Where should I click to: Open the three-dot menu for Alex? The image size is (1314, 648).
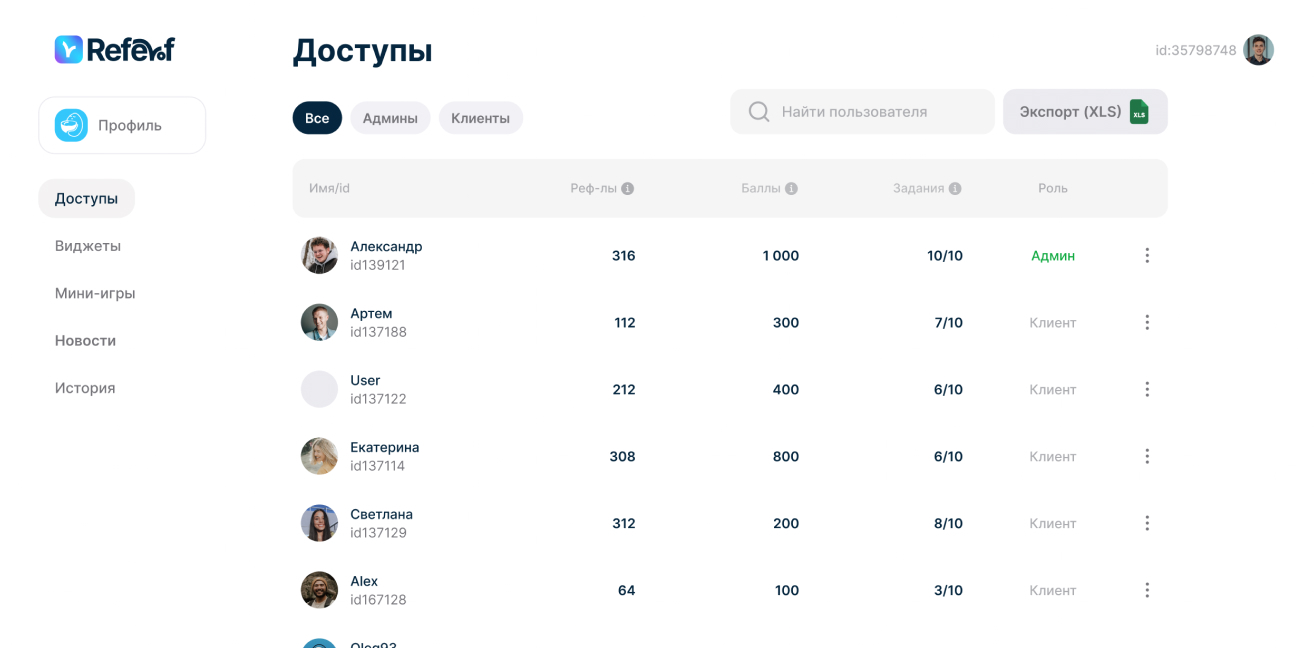(1147, 590)
